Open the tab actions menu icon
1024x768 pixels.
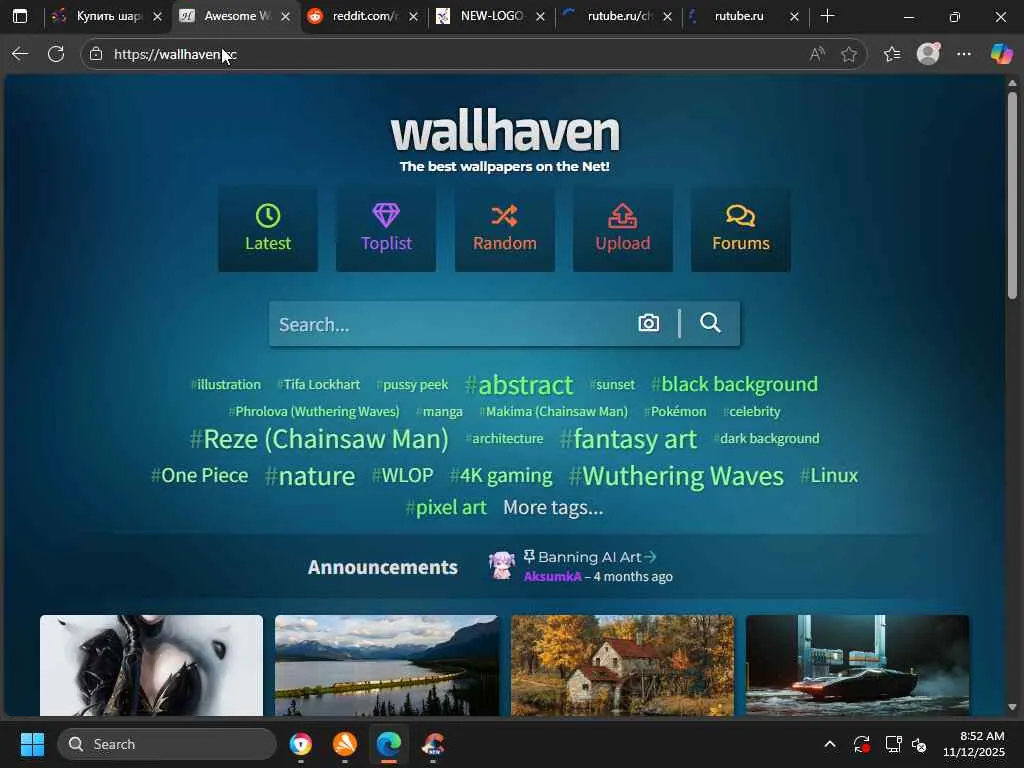click(x=20, y=16)
